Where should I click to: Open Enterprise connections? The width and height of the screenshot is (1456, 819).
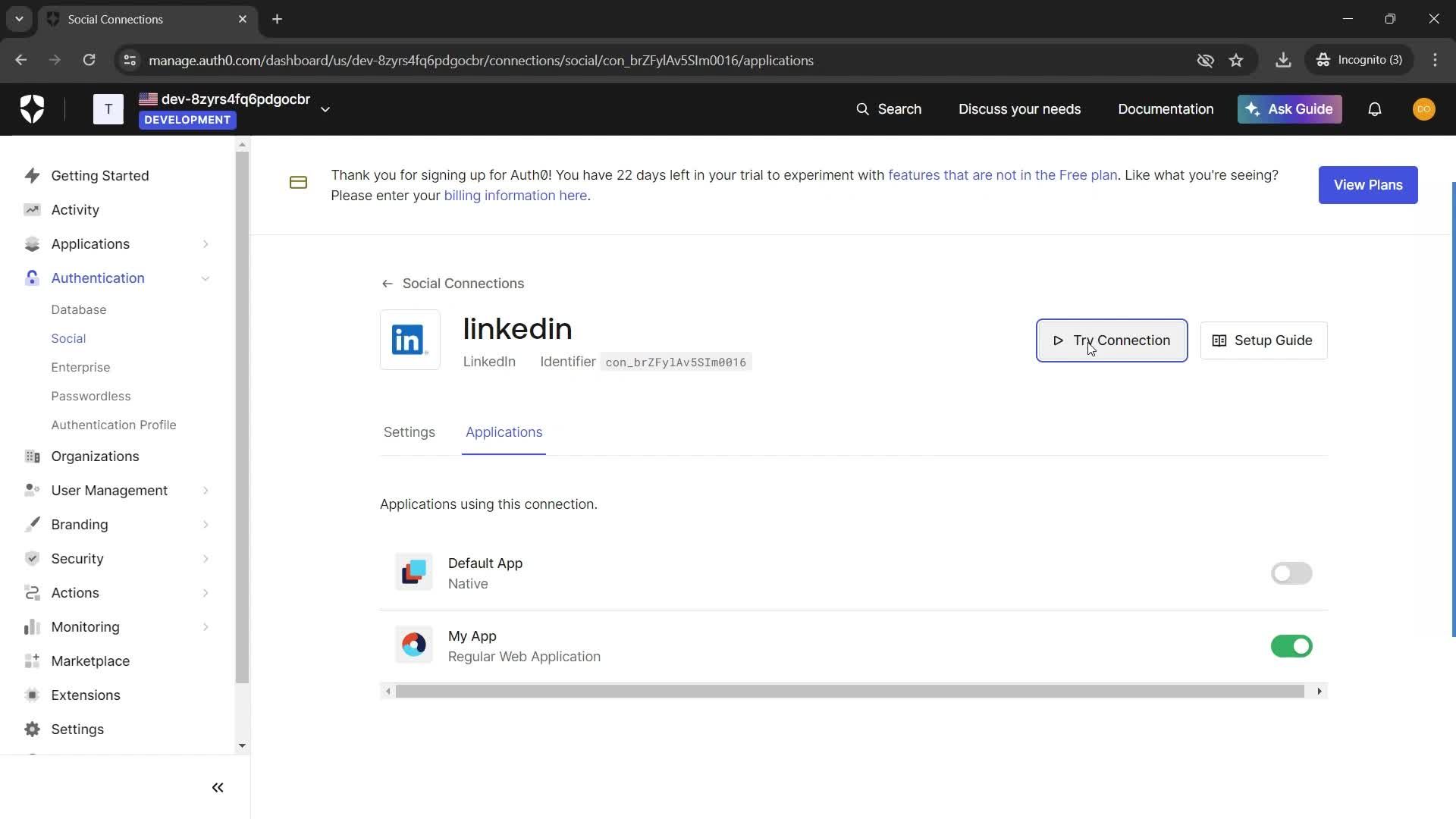[x=80, y=368]
